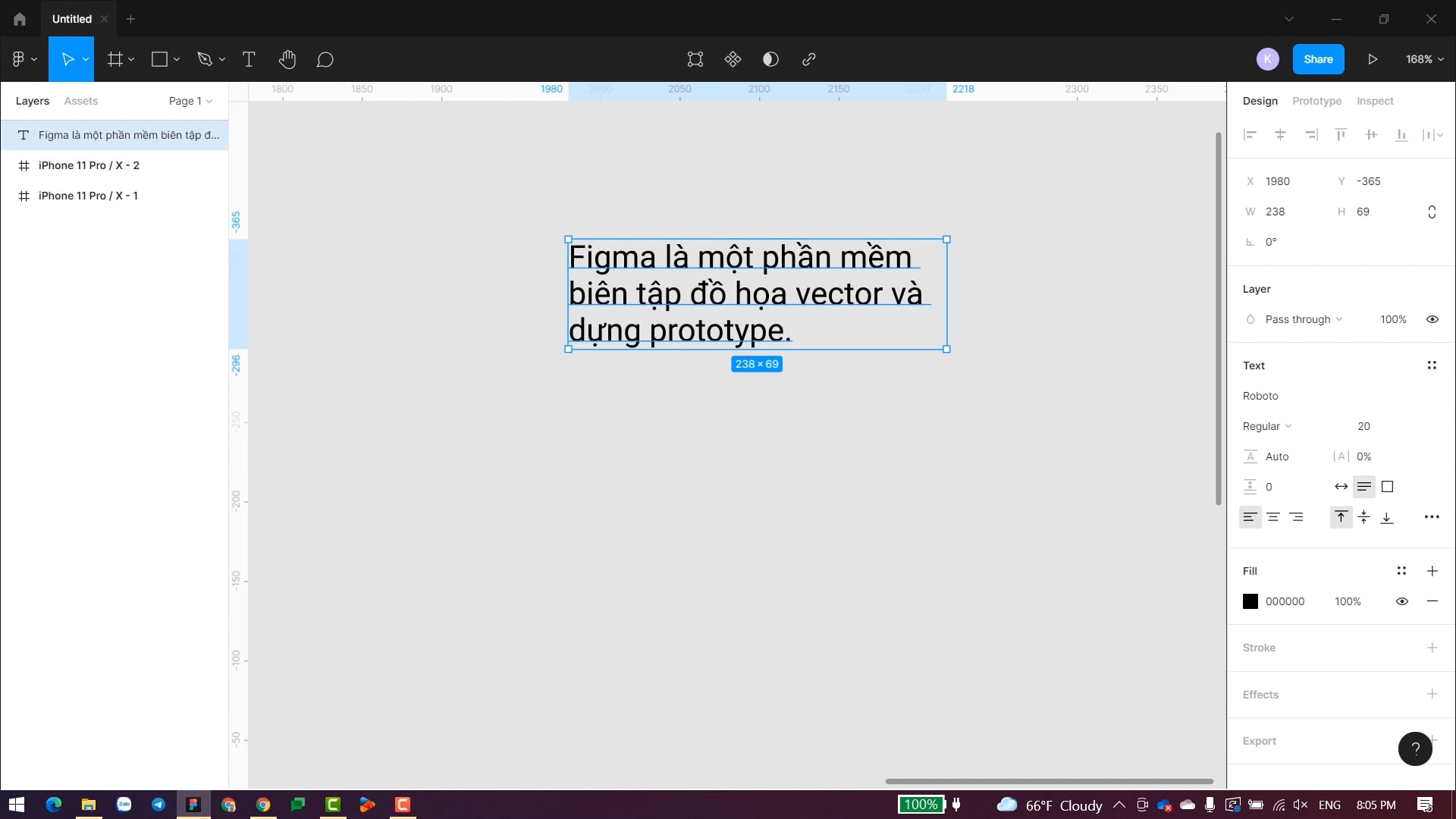This screenshot has width=1456, height=819.
Task: Select the Hand tool
Action: pyautogui.click(x=287, y=59)
